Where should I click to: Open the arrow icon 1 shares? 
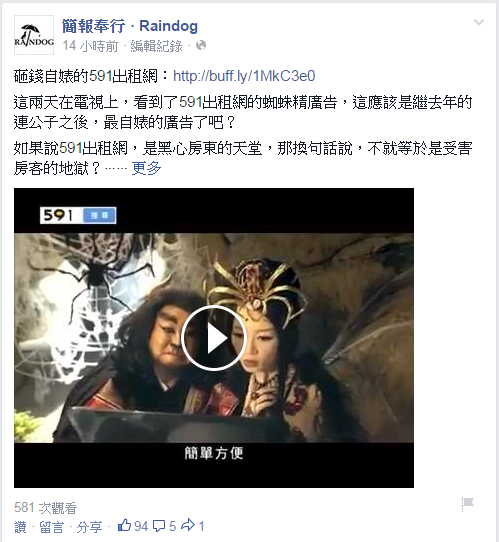point(193,526)
